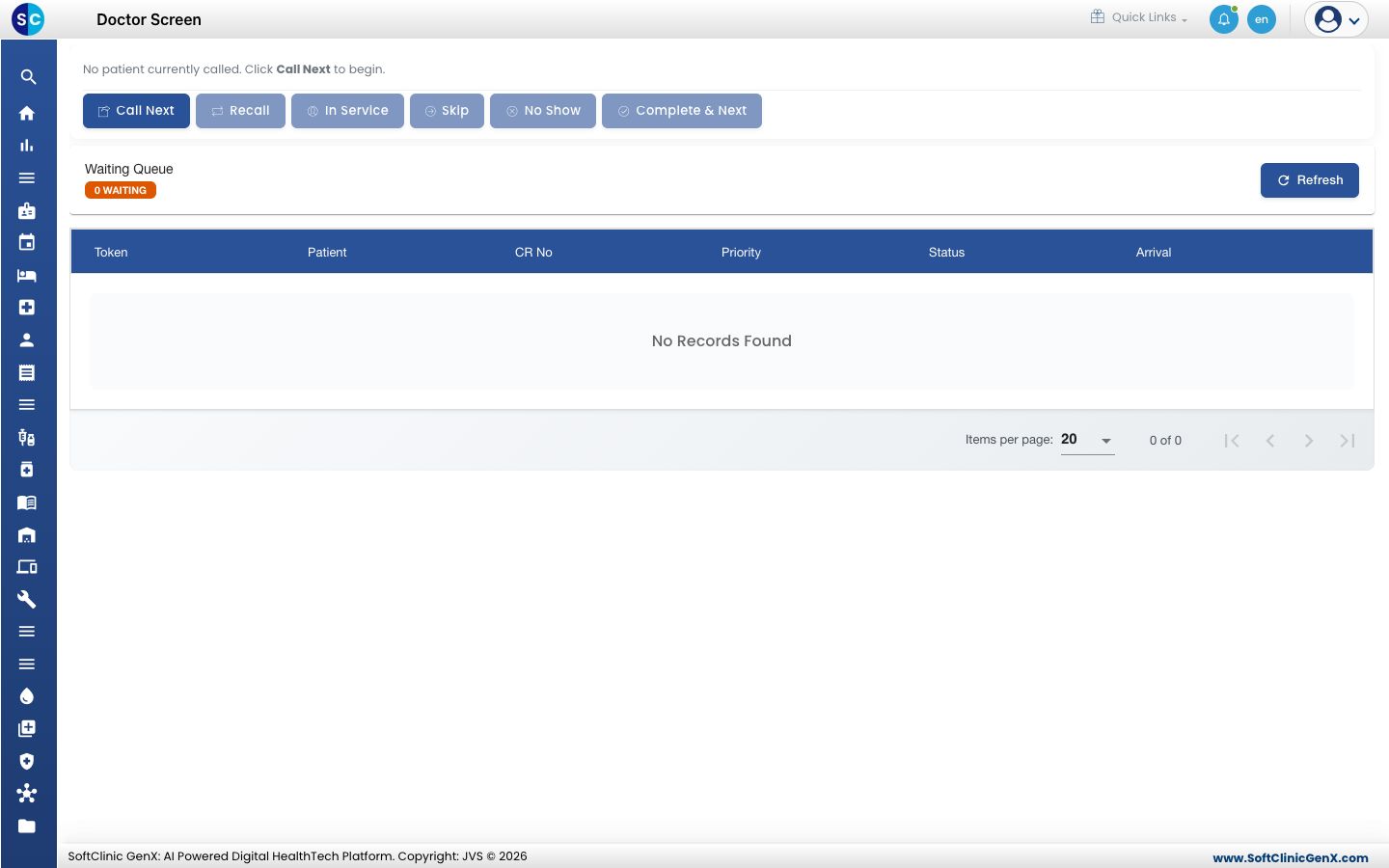Screen dimensions: 1389x868
Task: Open the bar chart dashboard icon
Action: pyautogui.click(x=27, y=146)
